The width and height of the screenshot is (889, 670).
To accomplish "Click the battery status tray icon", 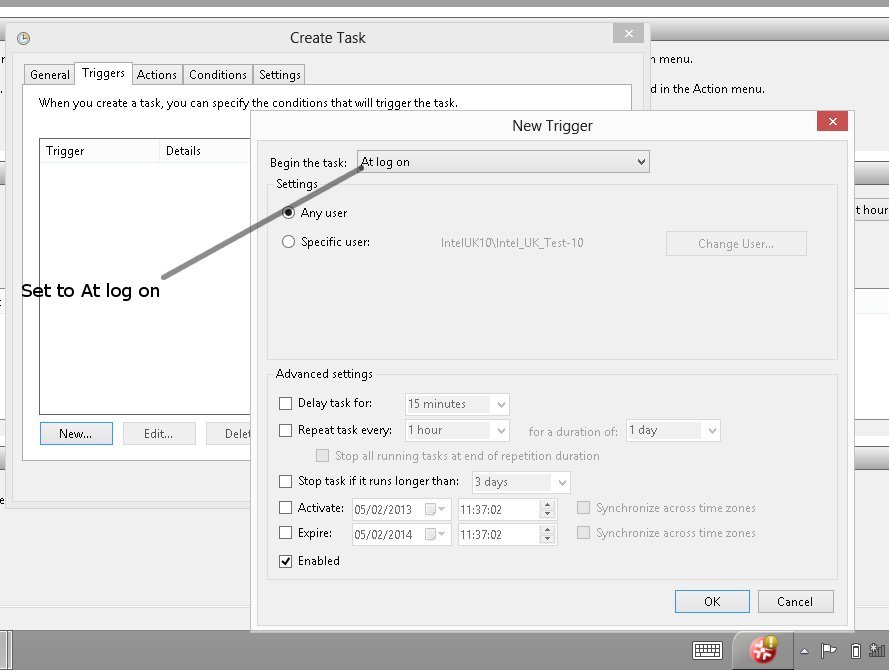I will pyautogui.click(x=856, y=651).
